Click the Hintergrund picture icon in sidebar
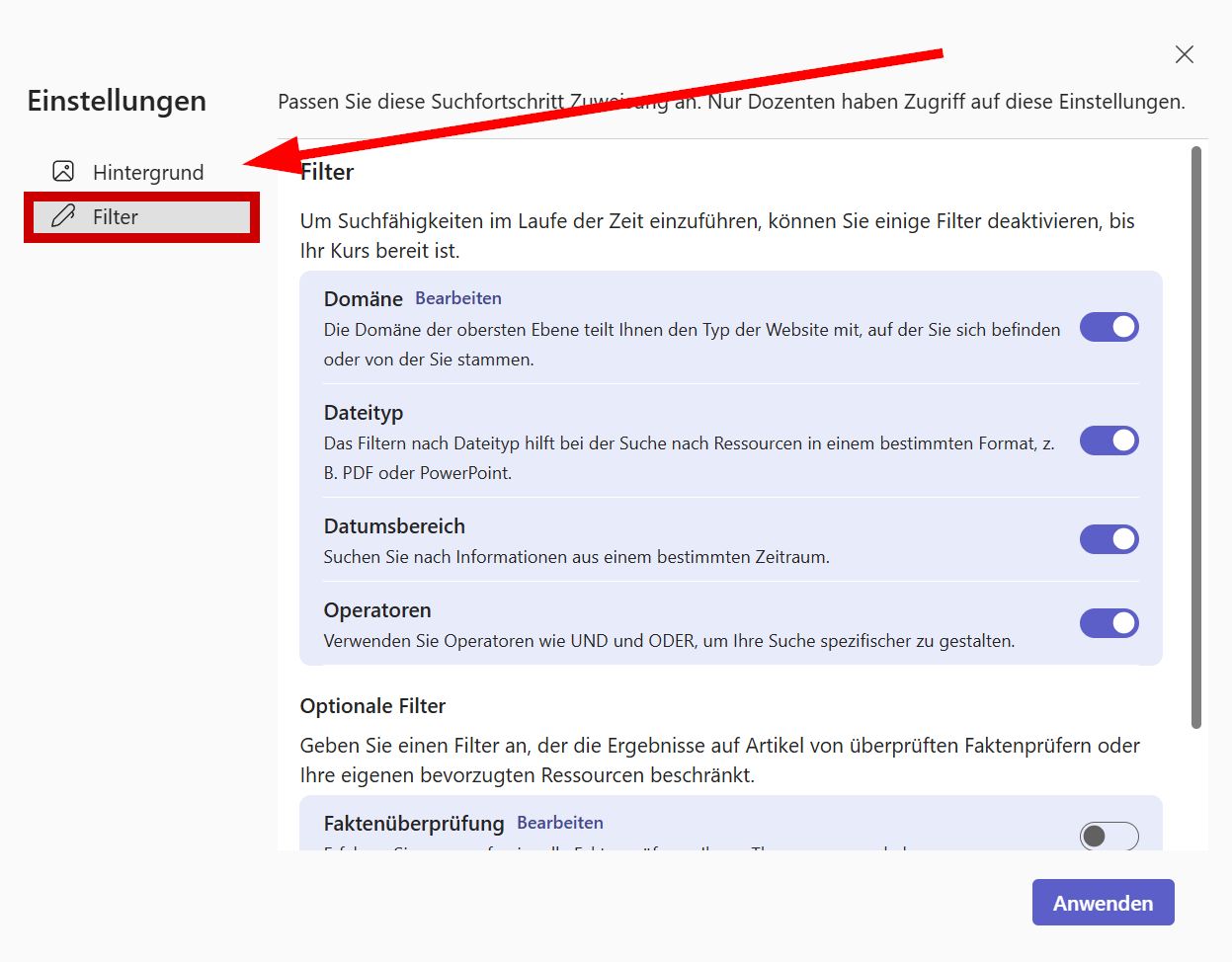Viewport: 1232px width, 962px height. tap(63, 172)
